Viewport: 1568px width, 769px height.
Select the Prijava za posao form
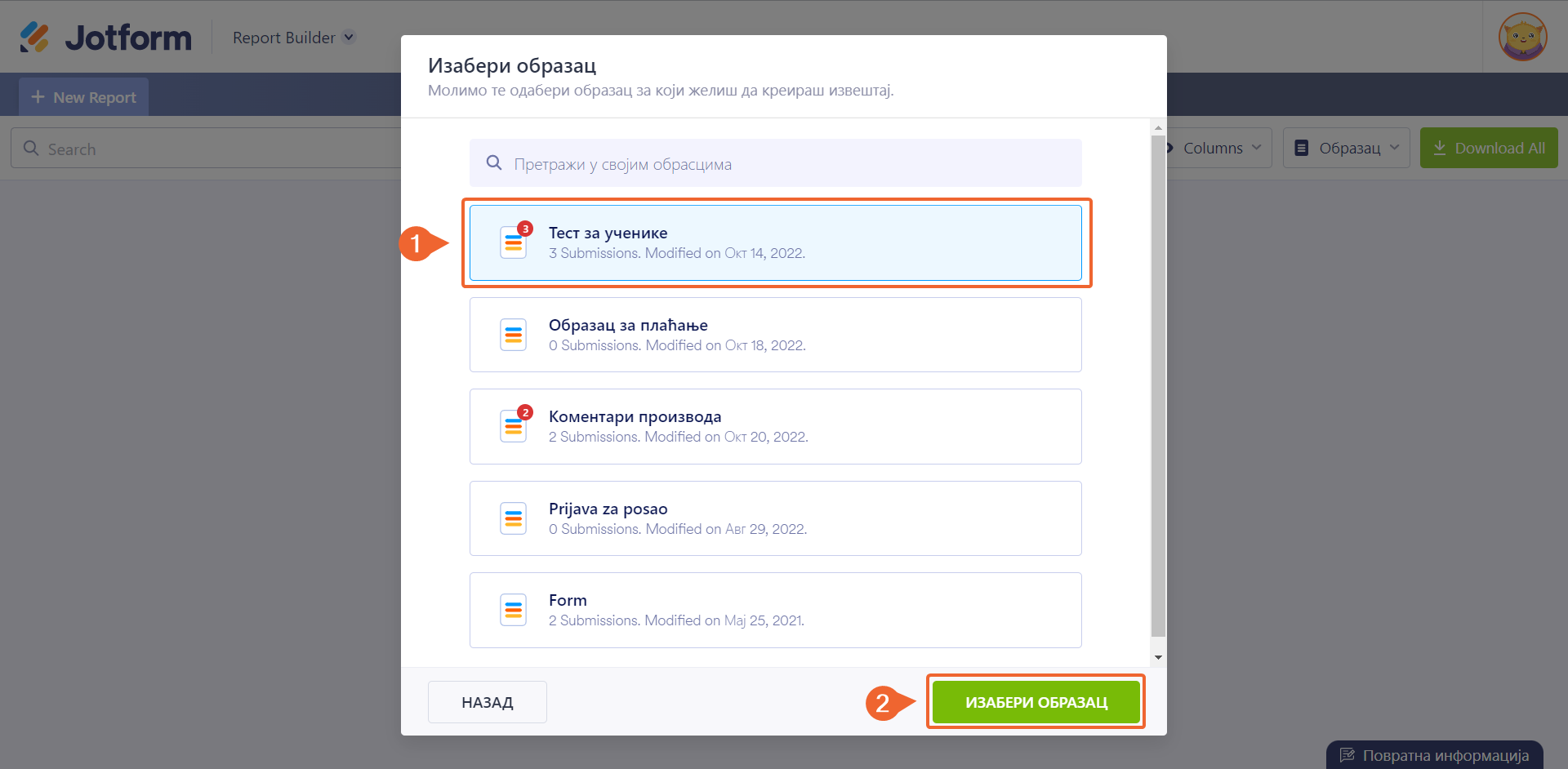[775, 518]
